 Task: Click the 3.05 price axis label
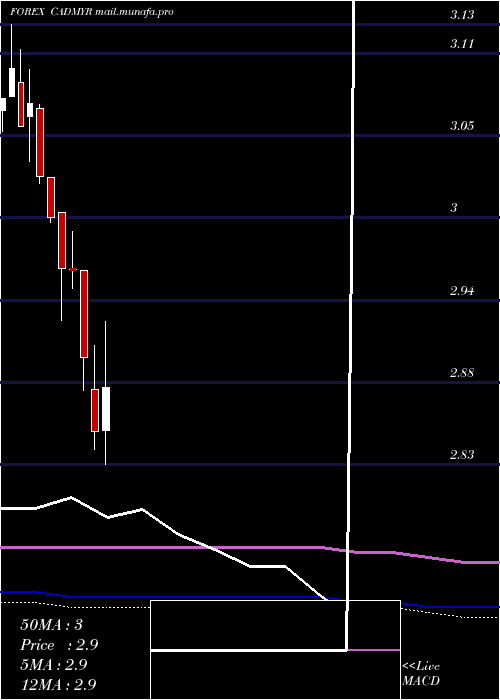462,125
